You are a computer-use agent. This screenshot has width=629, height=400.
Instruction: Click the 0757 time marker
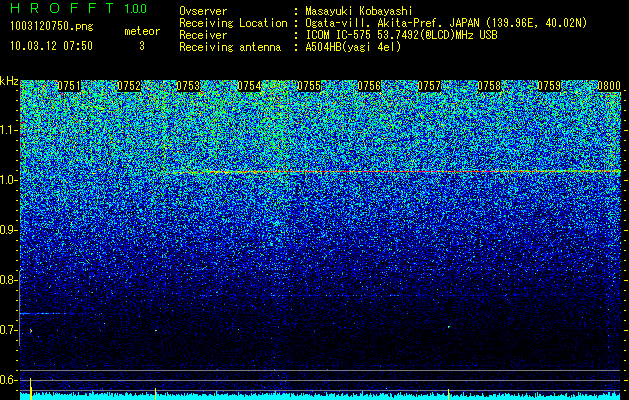click(429, 86)
